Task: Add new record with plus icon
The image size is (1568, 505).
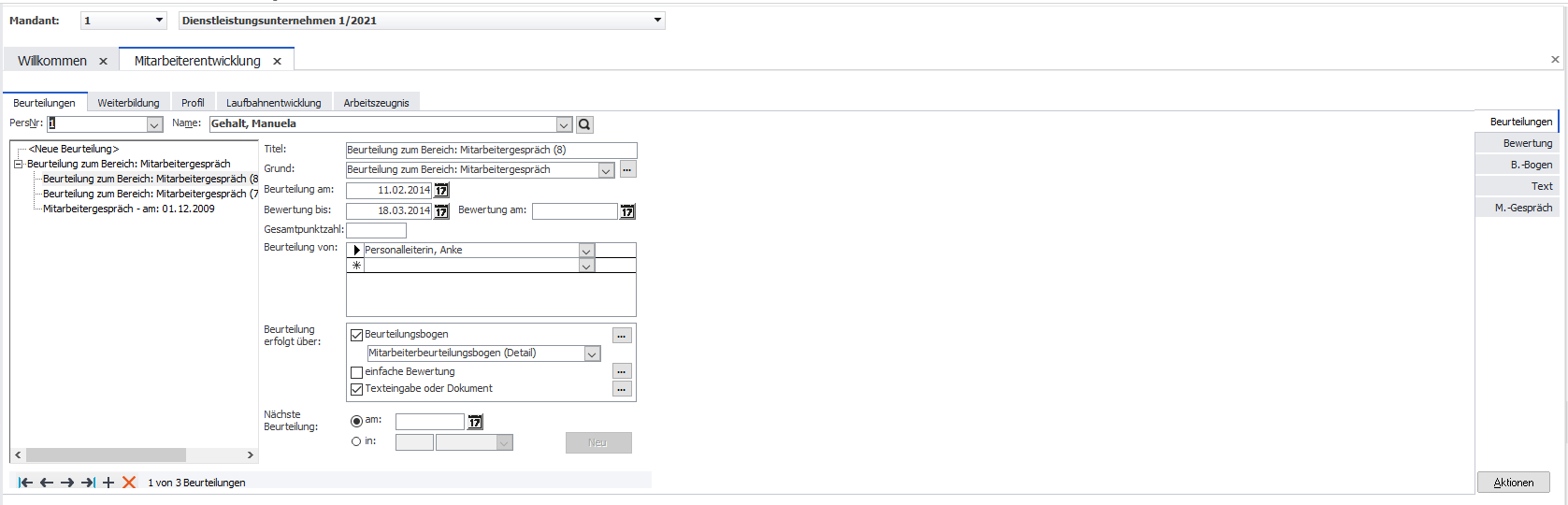Action: 108,483
